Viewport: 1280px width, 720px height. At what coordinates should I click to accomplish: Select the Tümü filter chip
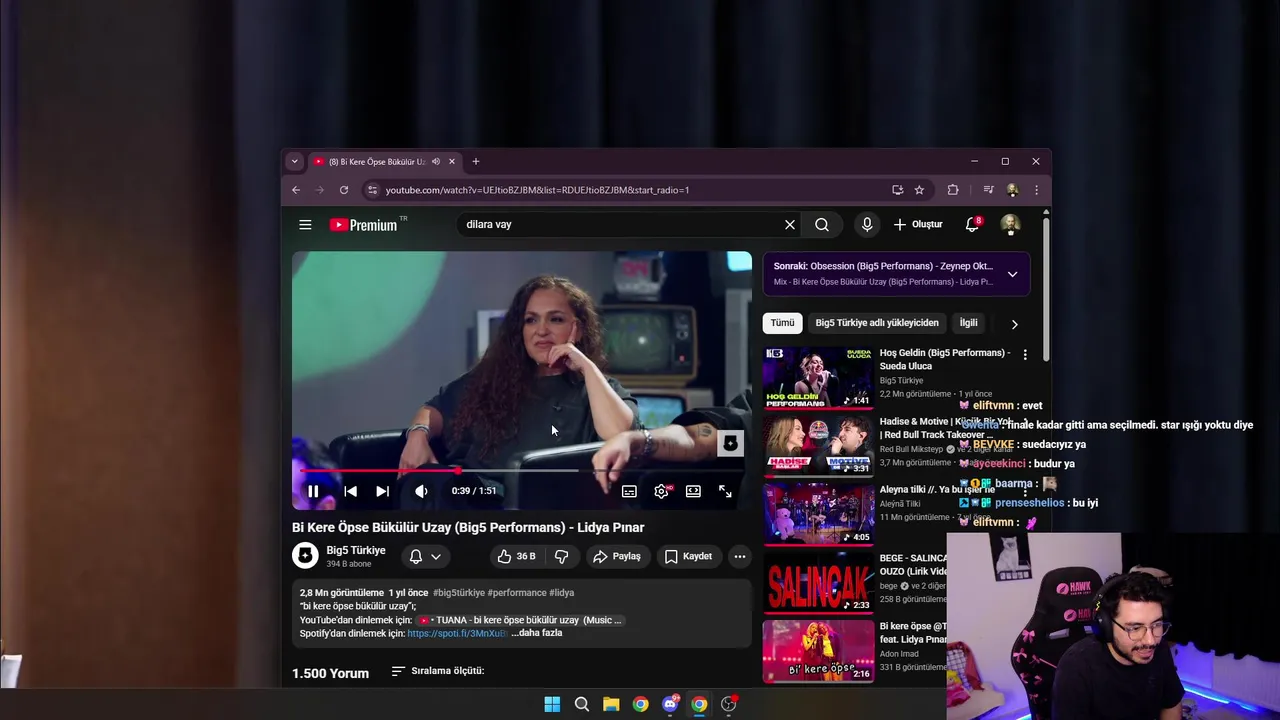pyautogui.click(x=782, y=323)
